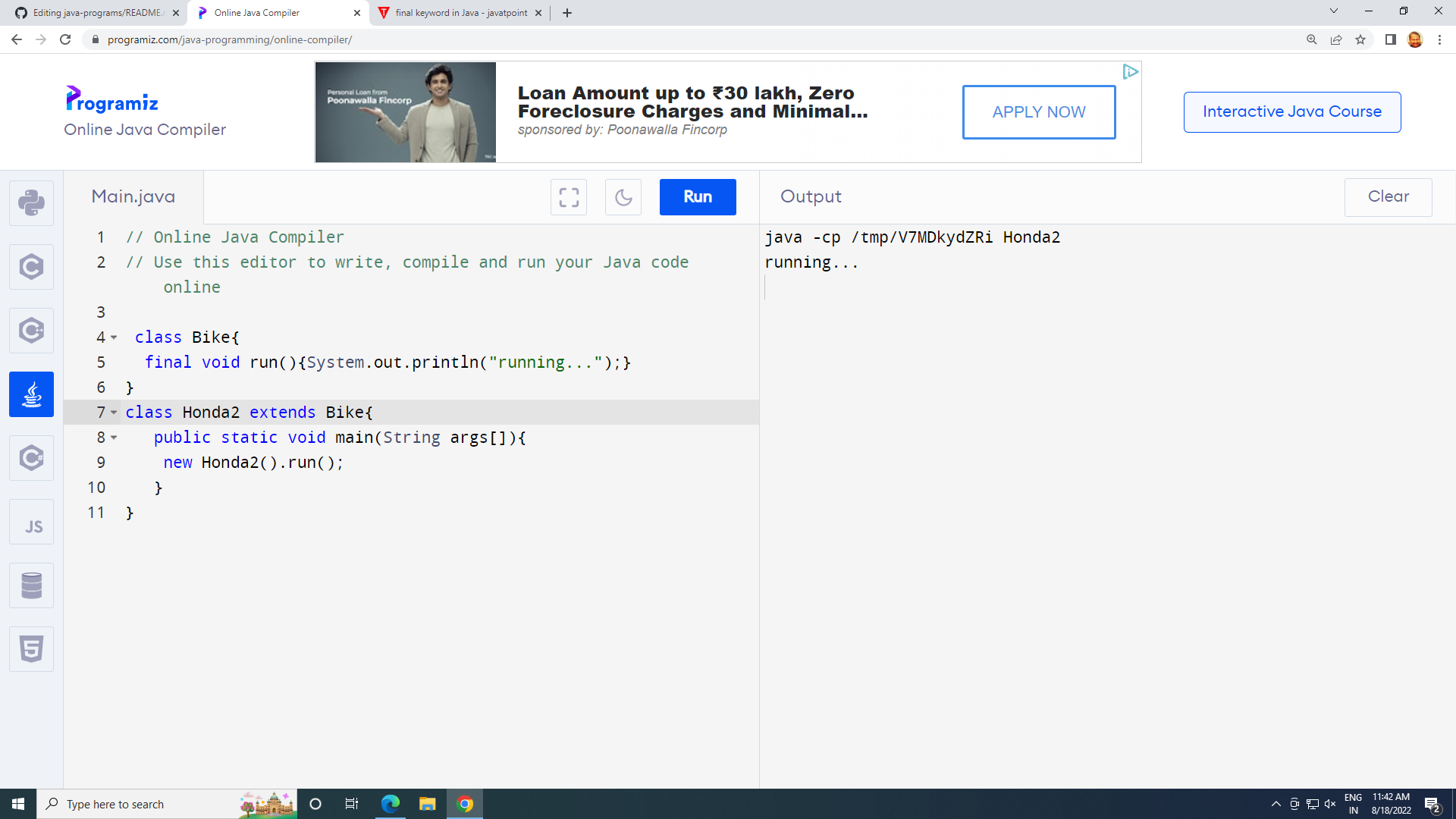Open the SQL editor using database icon
Image resolution: width=1456 pixels, height=819 pixels.
[x=31, y=585]
